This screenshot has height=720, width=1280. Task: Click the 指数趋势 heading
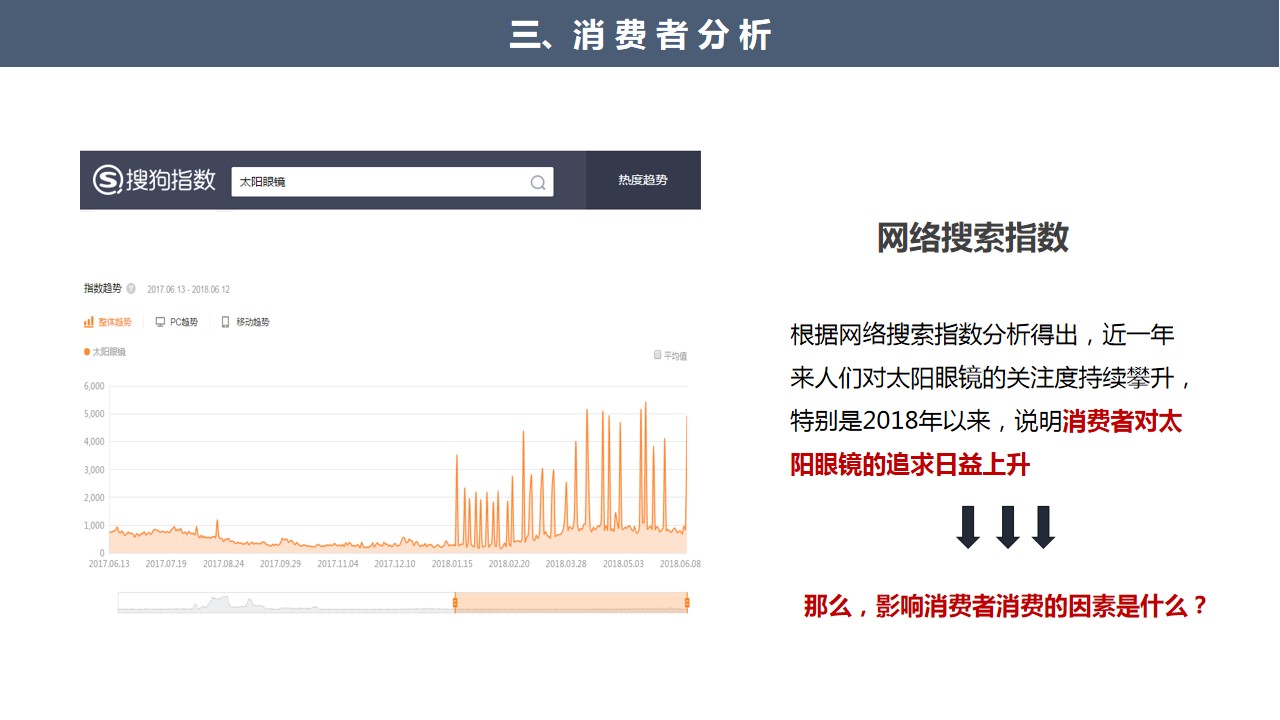pyautogui.click(x=102, y=288)
